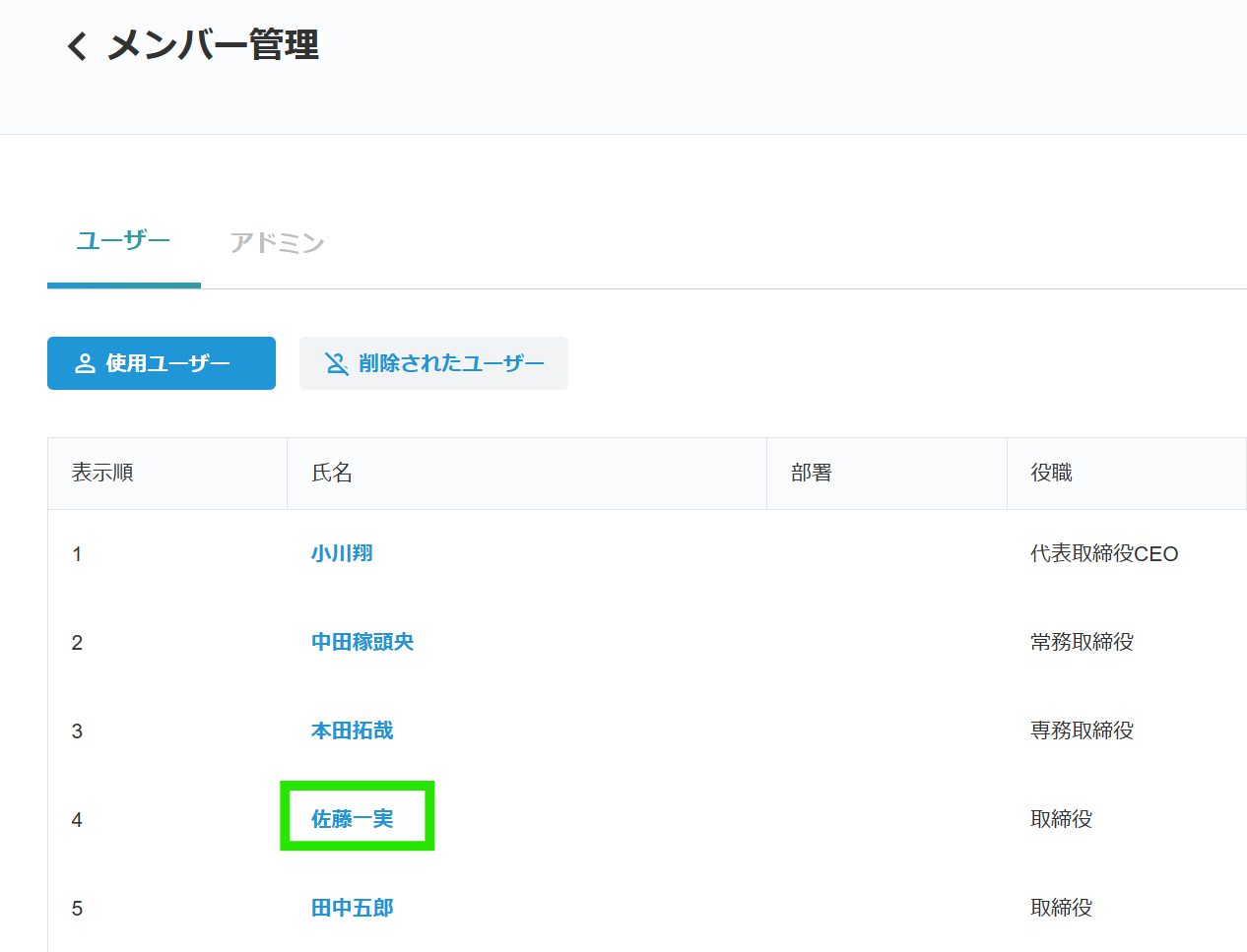Open the profile of 田中五郎
This screenshot has width=1247, height=952.
351,907
